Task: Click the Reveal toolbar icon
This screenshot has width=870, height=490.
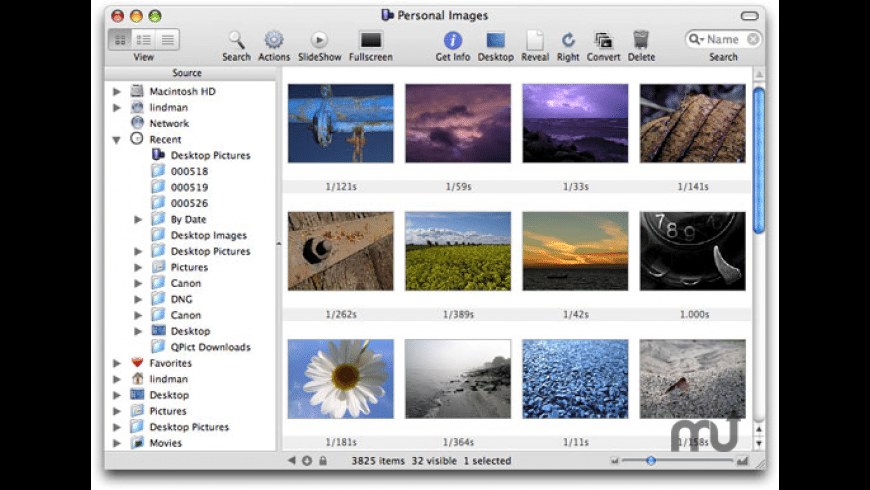Action: [535, 40]
